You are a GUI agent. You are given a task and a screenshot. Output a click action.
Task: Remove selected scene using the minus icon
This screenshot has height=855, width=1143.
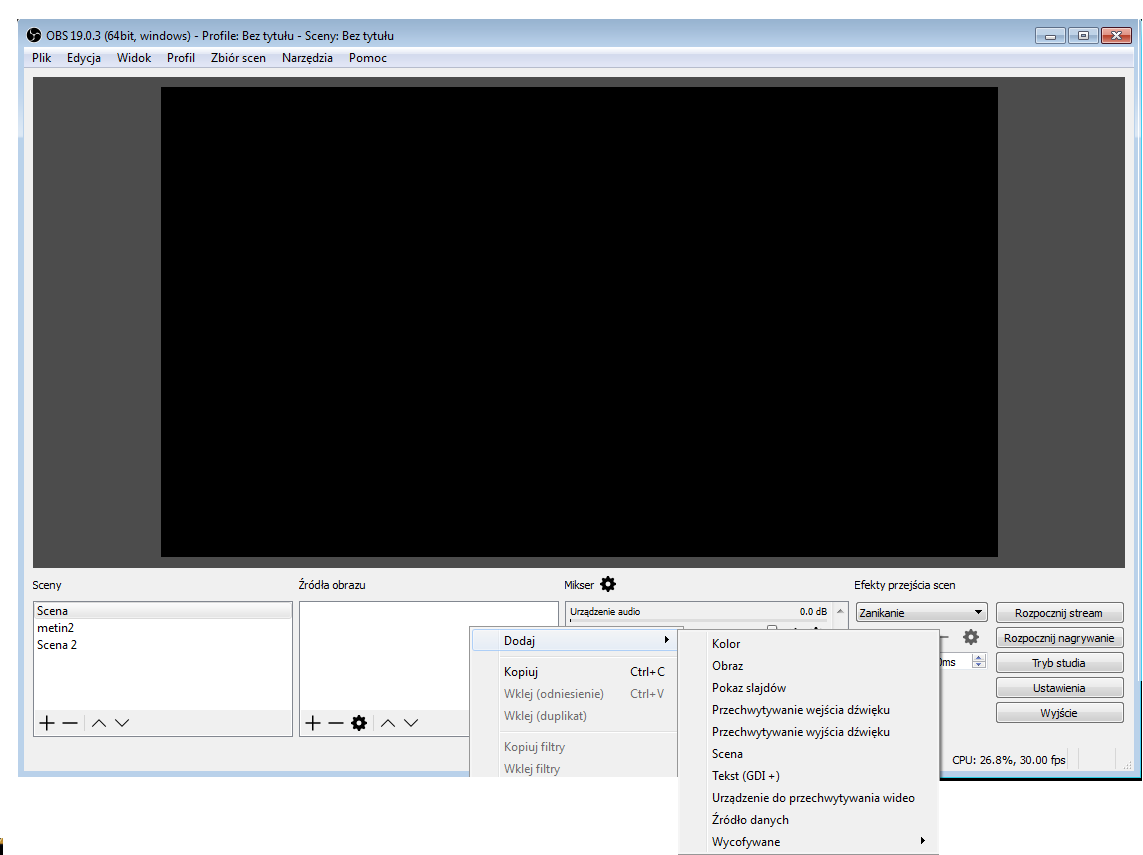(70, 723)
